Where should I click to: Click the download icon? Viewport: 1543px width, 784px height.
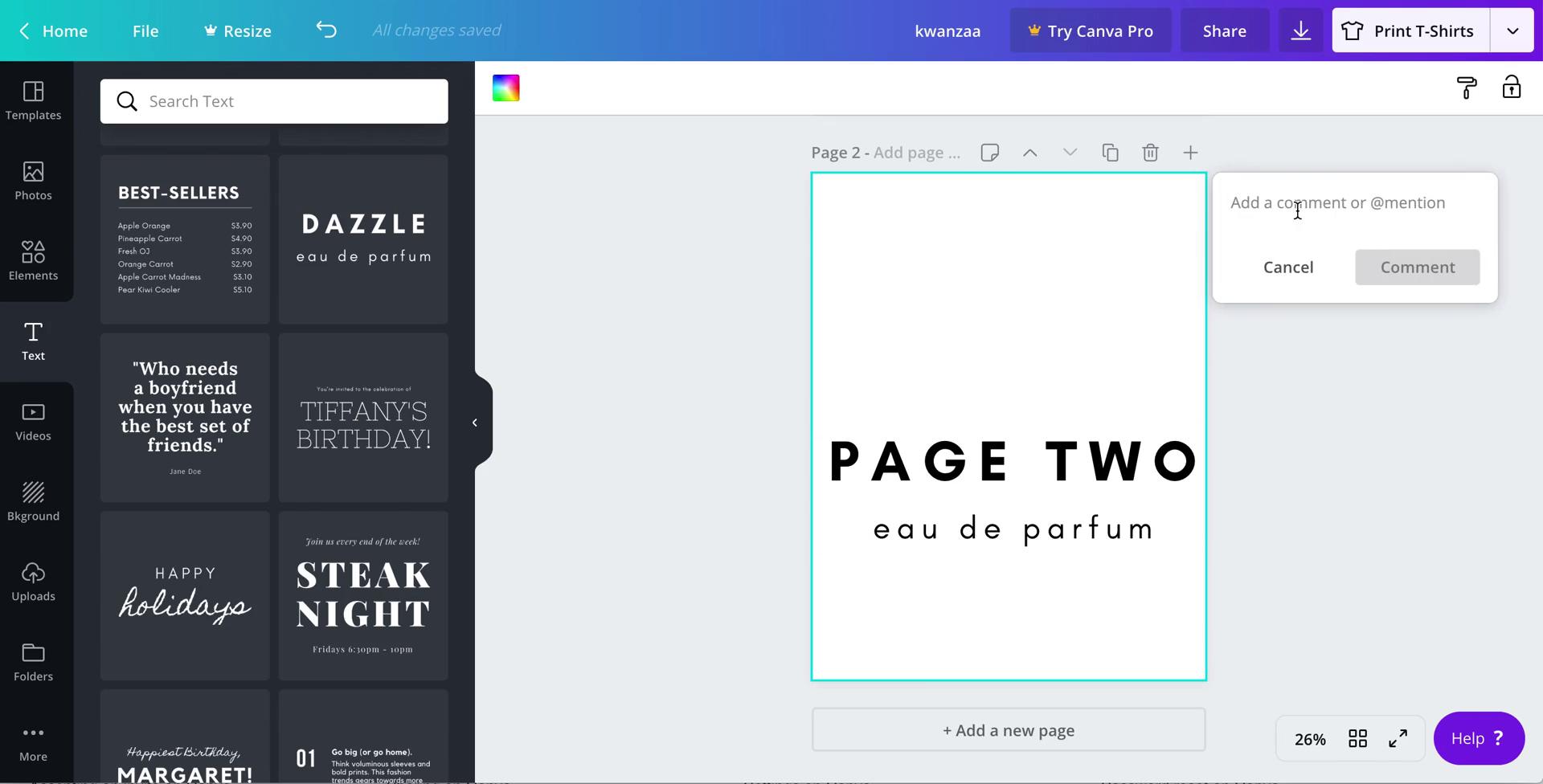point(1300,31)
